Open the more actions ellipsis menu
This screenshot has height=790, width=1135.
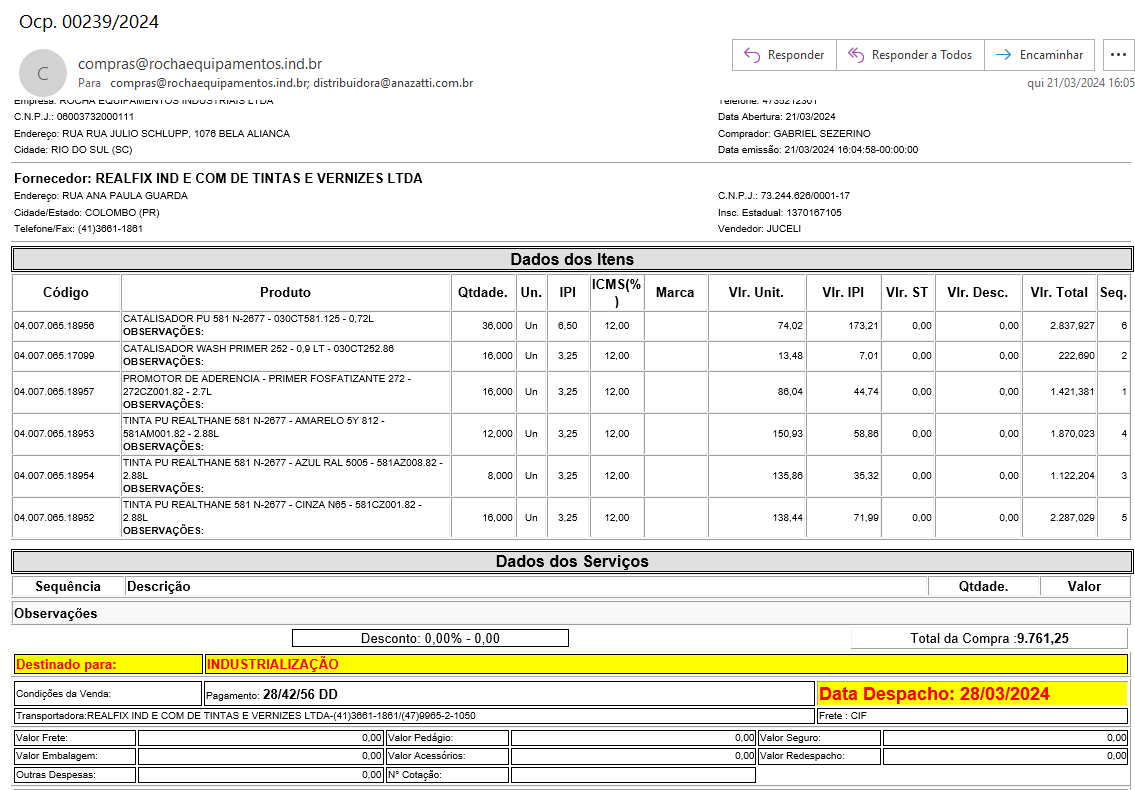click(x=1118, y=55)
